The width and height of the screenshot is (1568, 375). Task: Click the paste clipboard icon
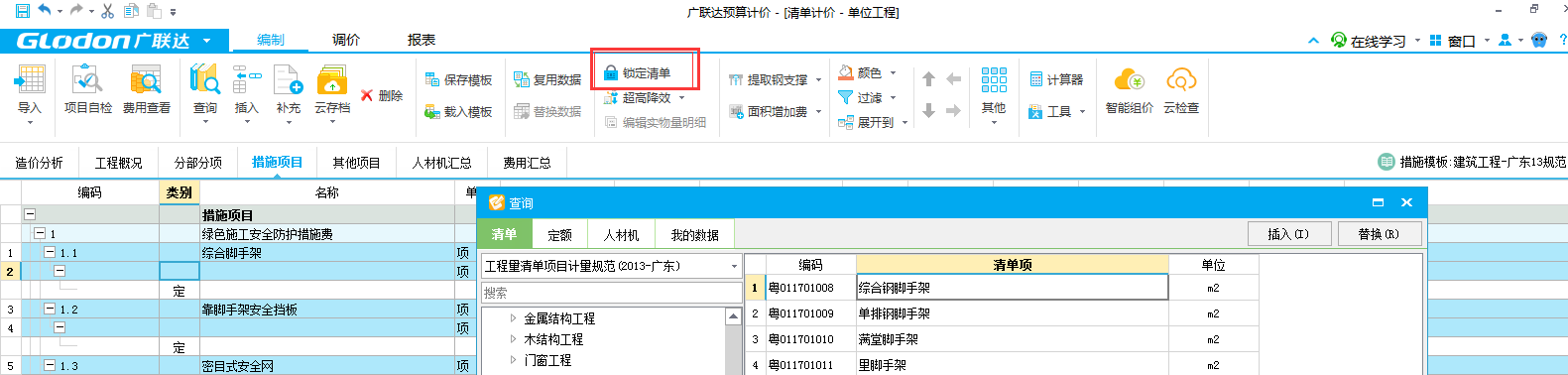click(x=154, y=11)
